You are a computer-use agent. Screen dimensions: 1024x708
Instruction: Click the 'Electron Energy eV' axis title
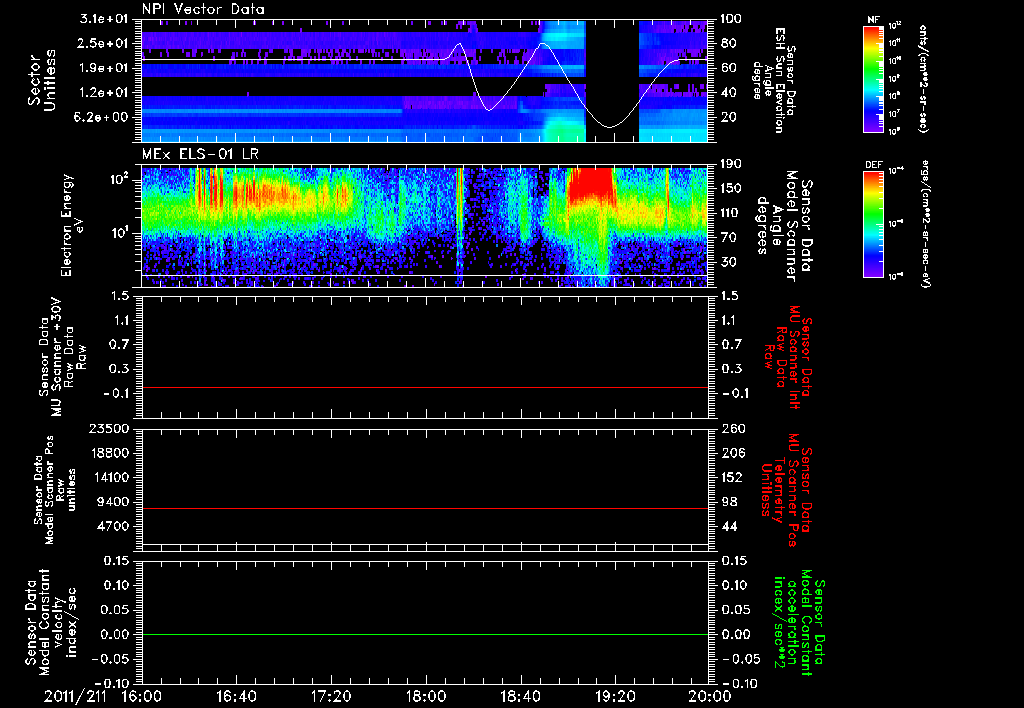74,225
